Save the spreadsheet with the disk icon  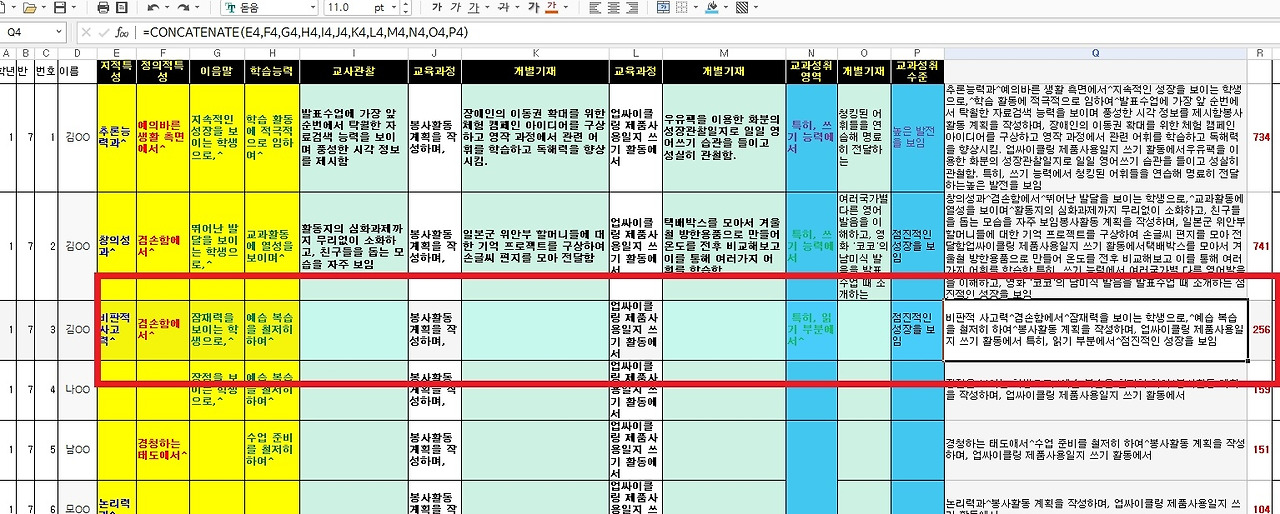click(60, 8)
